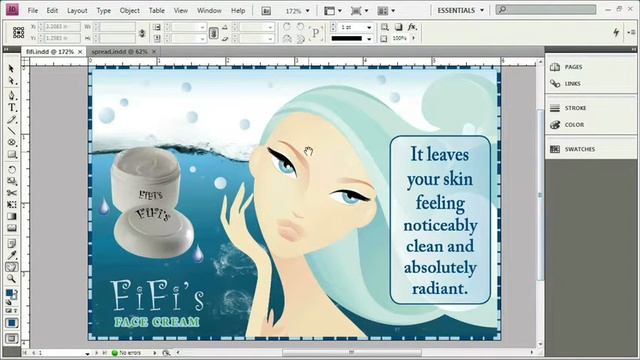The height and width of the screenshot is (360, 640).
Task: Click the Go to Bridge icon
Action: click(266, 11)
